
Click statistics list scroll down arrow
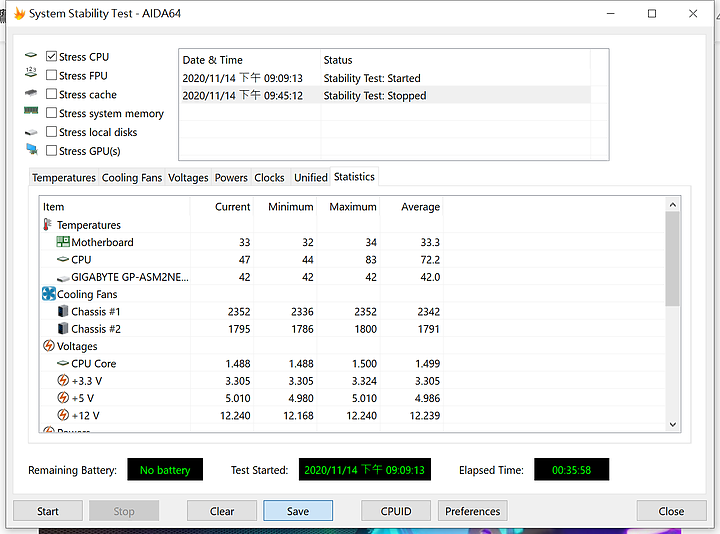[673, 425]
